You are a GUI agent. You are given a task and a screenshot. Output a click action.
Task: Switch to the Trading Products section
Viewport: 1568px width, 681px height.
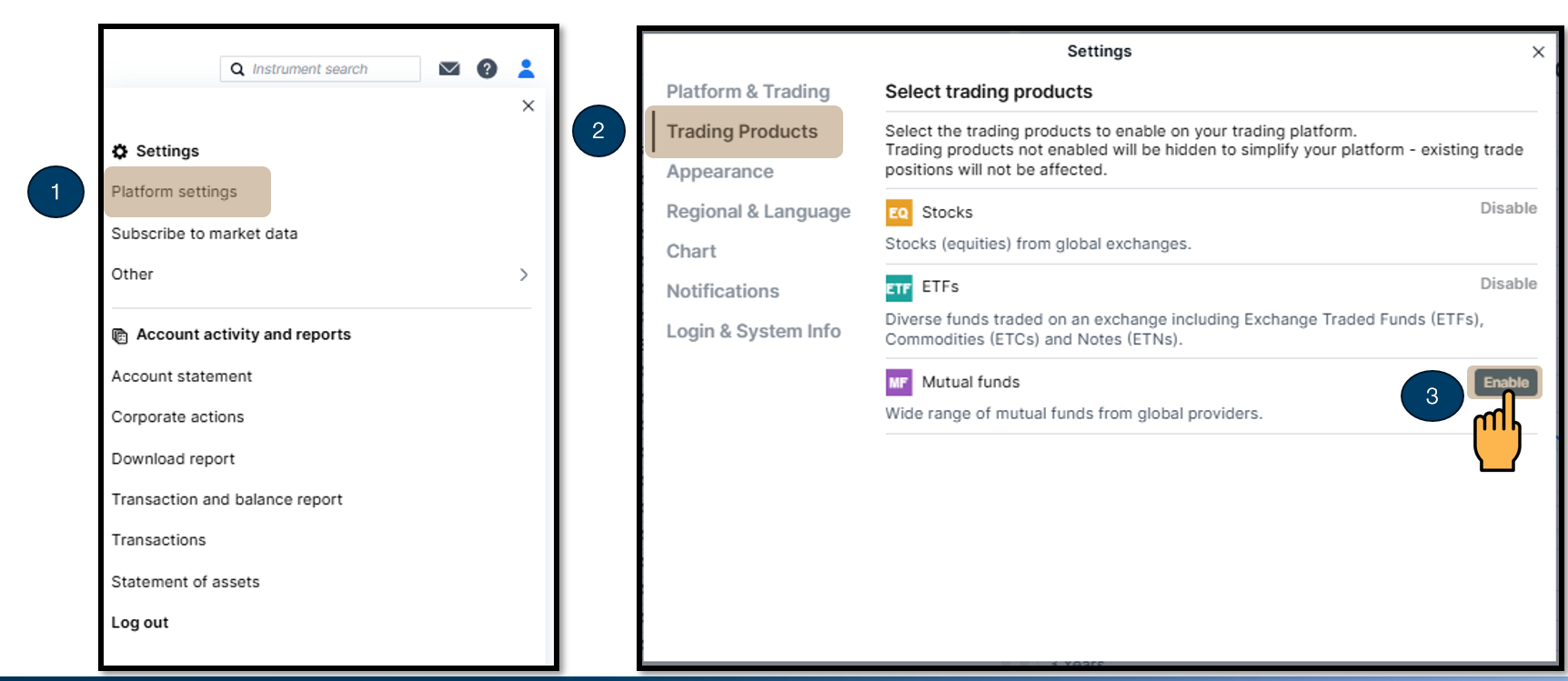click(742, 131)
